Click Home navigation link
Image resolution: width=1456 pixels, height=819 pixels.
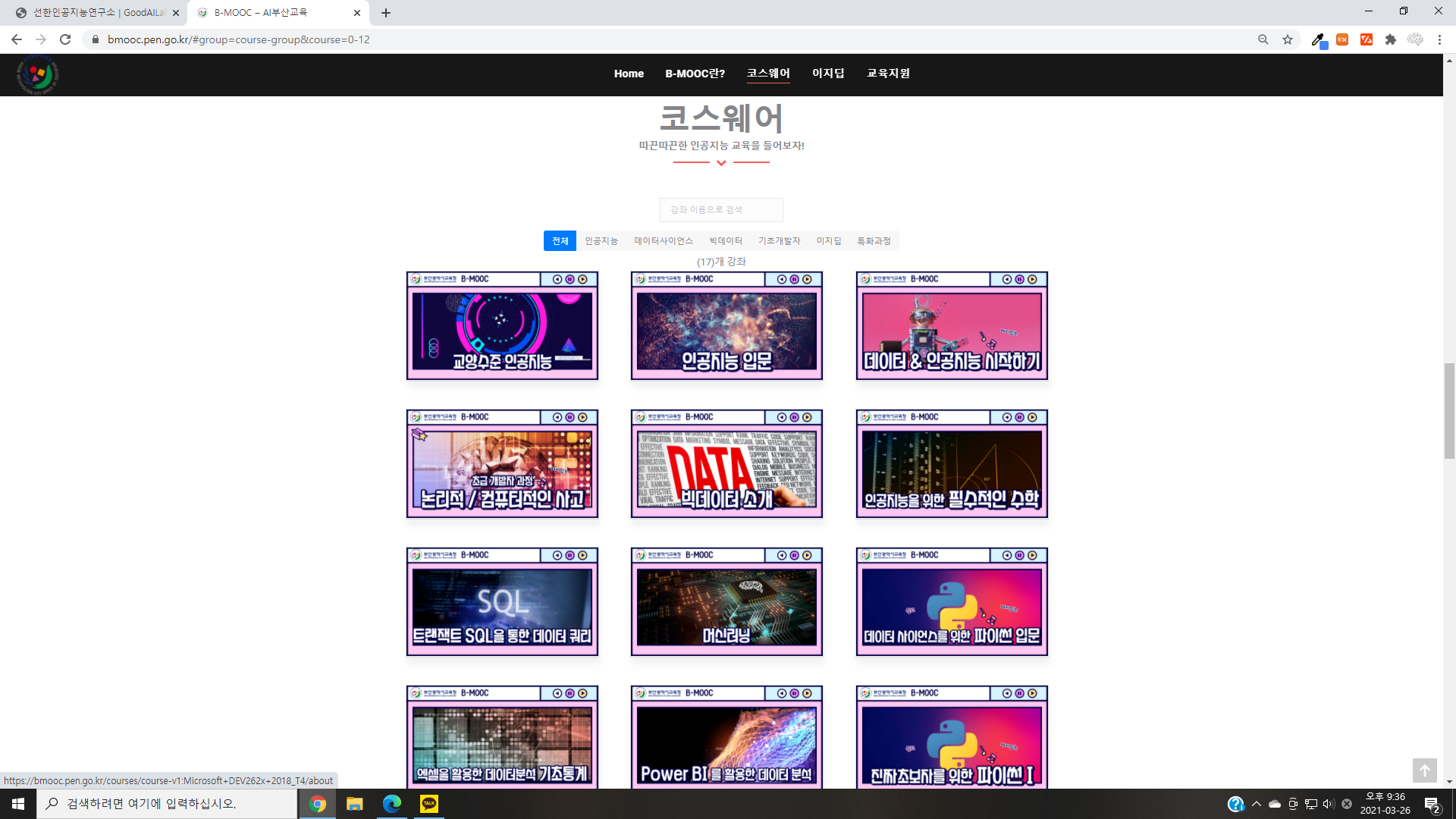pyautogui.click(x=629, y=74)
